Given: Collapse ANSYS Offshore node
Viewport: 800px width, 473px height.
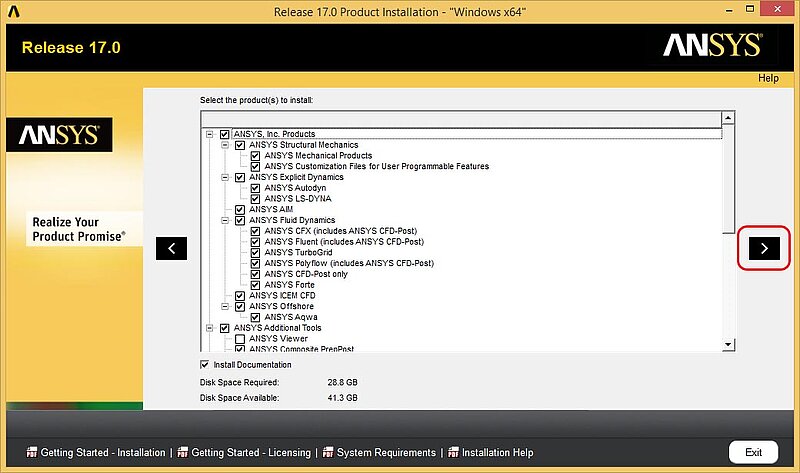Looking at the screenshot, I should tap(224, 306).
